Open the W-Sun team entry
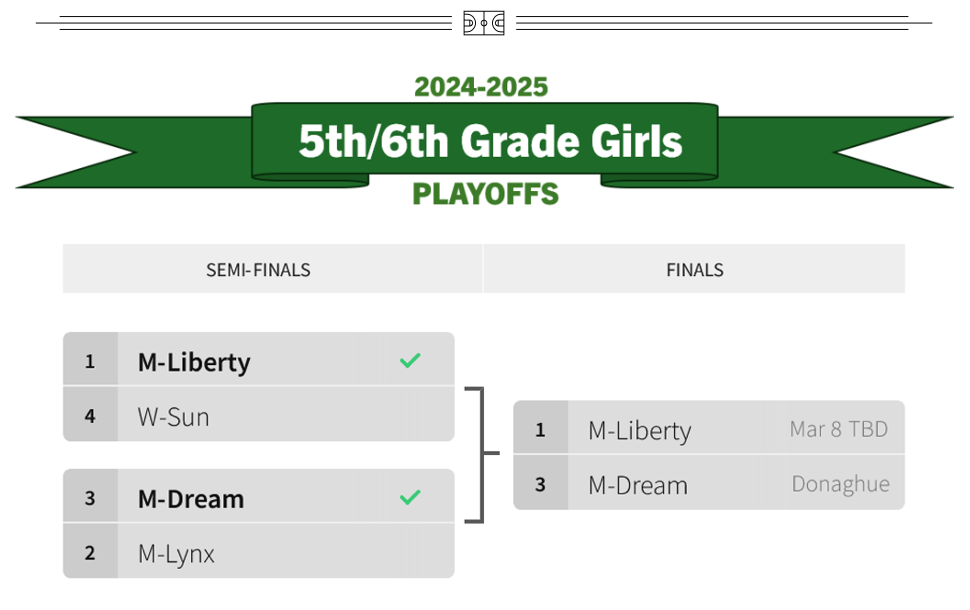970x610 pixels. click(x=174, y=416)
